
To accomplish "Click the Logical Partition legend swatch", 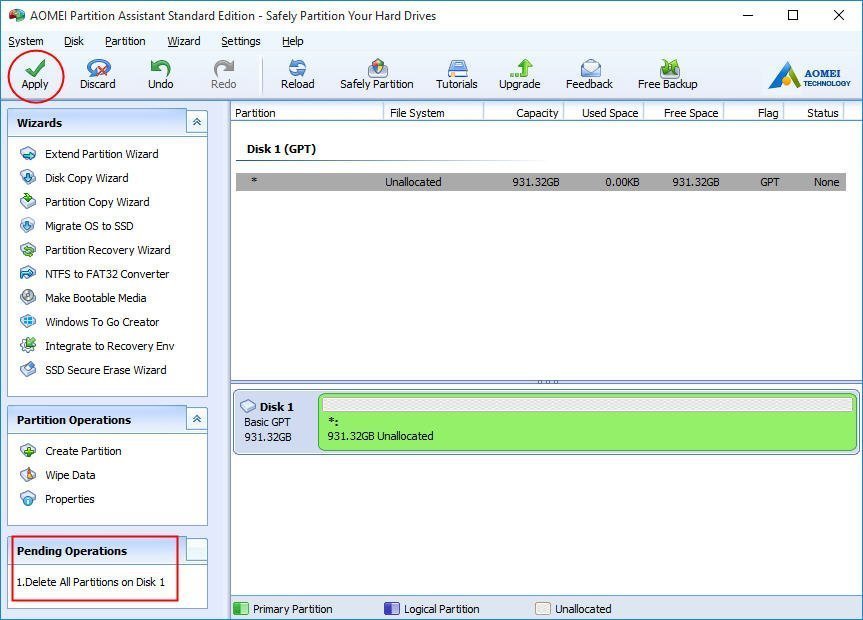I will [x=392, y=608].
